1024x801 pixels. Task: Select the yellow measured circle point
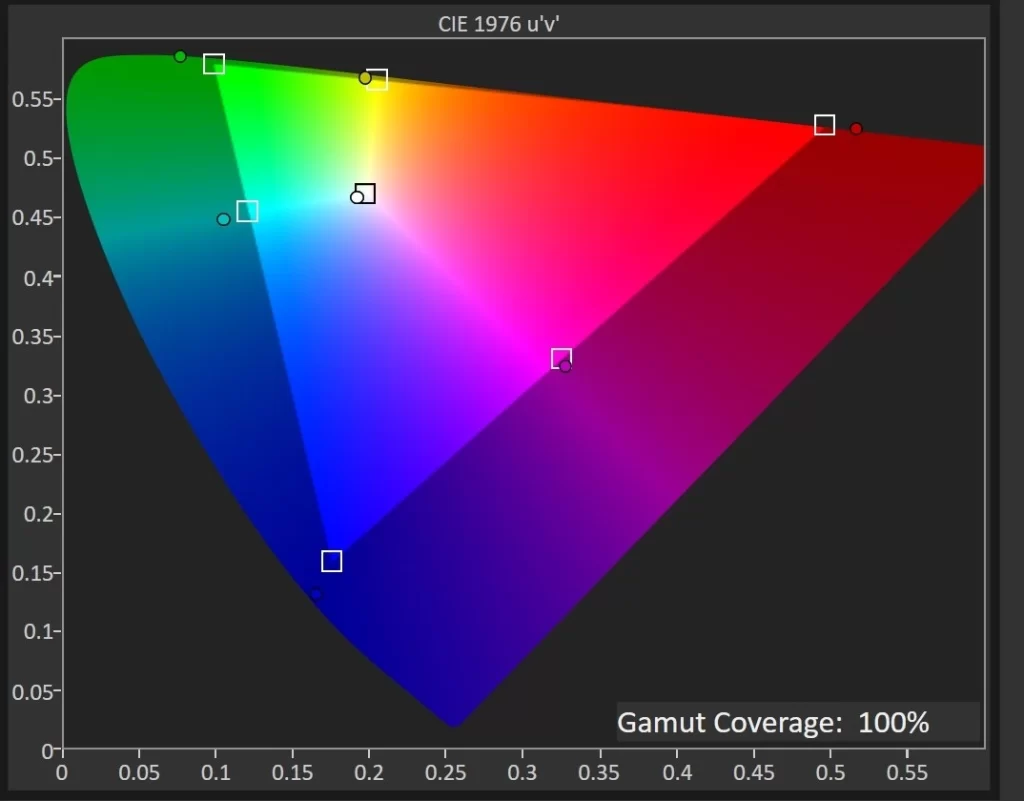365,78
